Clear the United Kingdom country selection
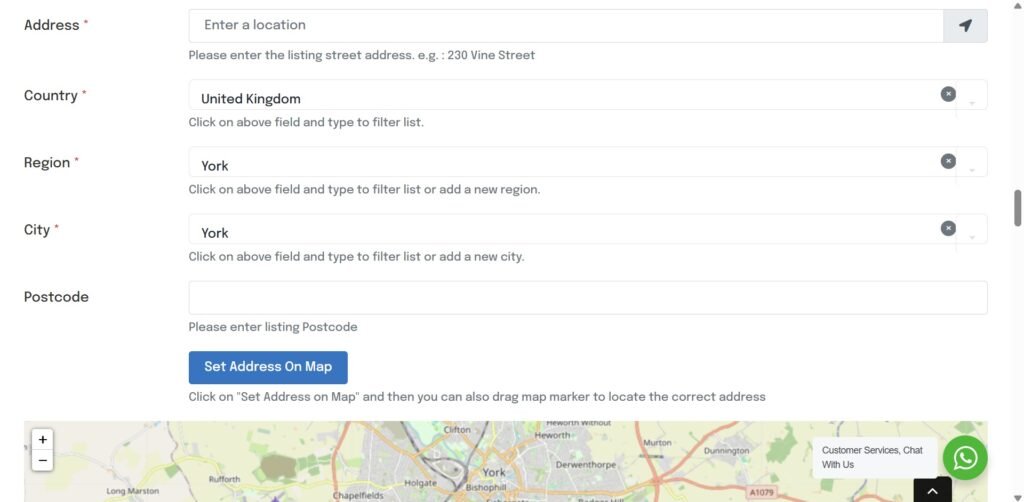Viewport: 1024px width, 502px height. (x=948, y=94)
